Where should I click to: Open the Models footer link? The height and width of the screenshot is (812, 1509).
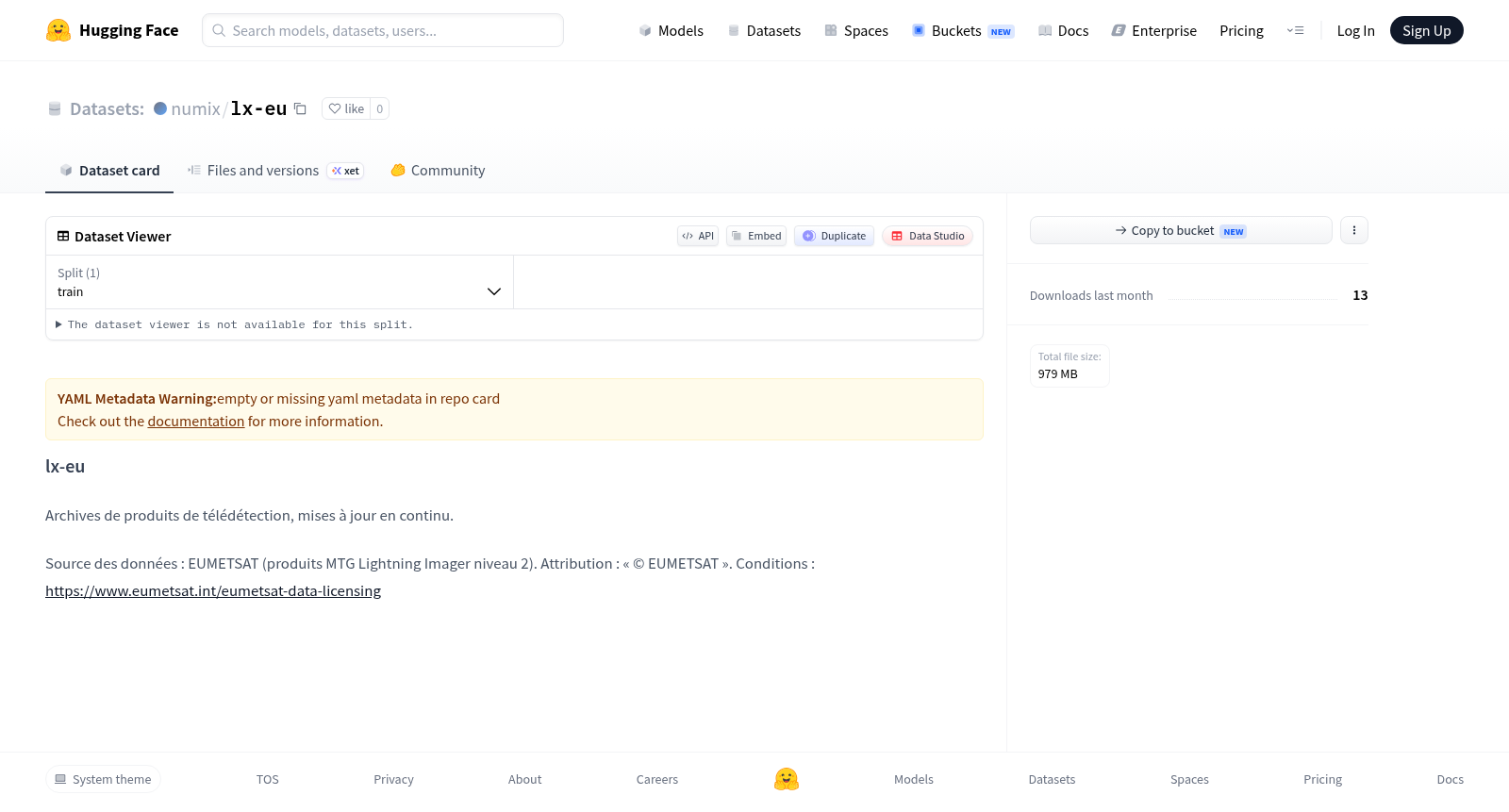(x=914, y=779)
